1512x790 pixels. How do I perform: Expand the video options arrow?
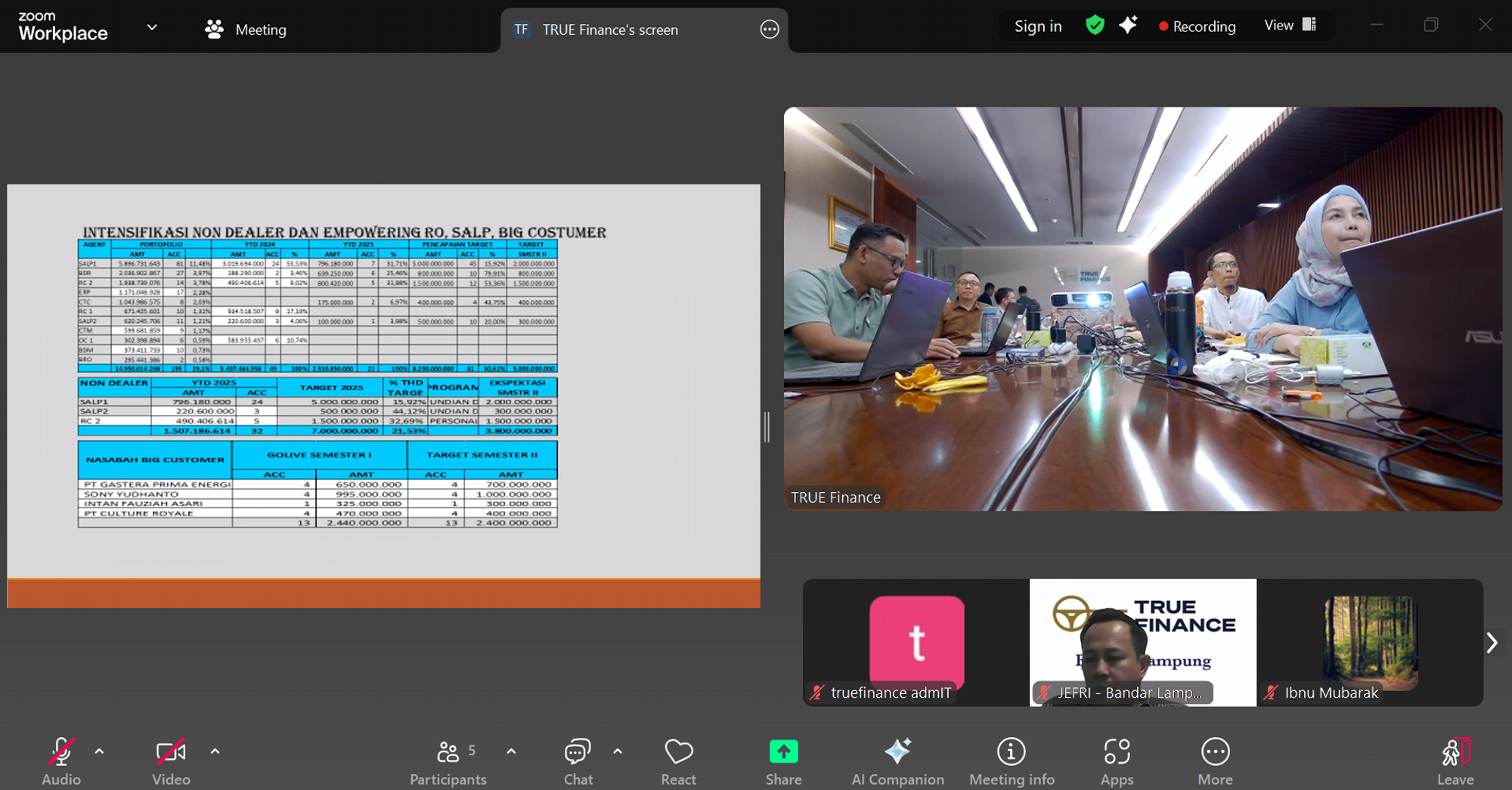215,751
